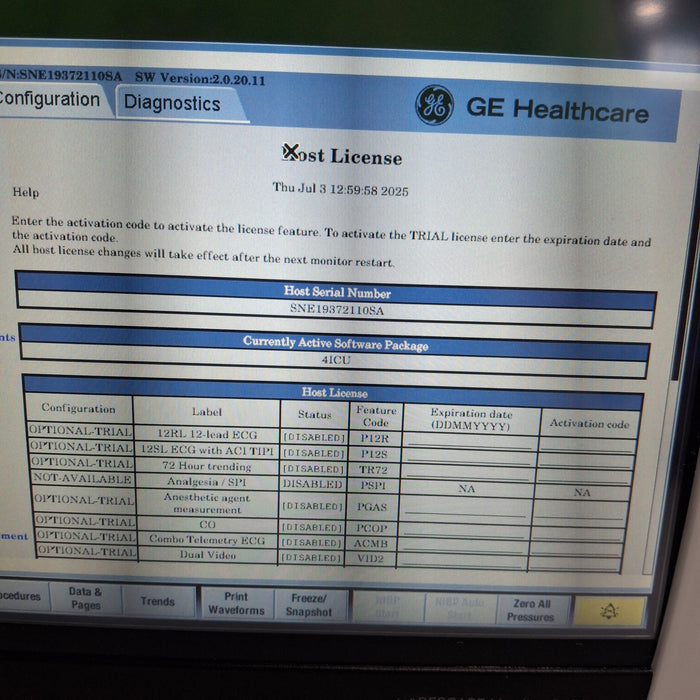Click activation code field for 12SL ECG row

[x=585, y=460]
